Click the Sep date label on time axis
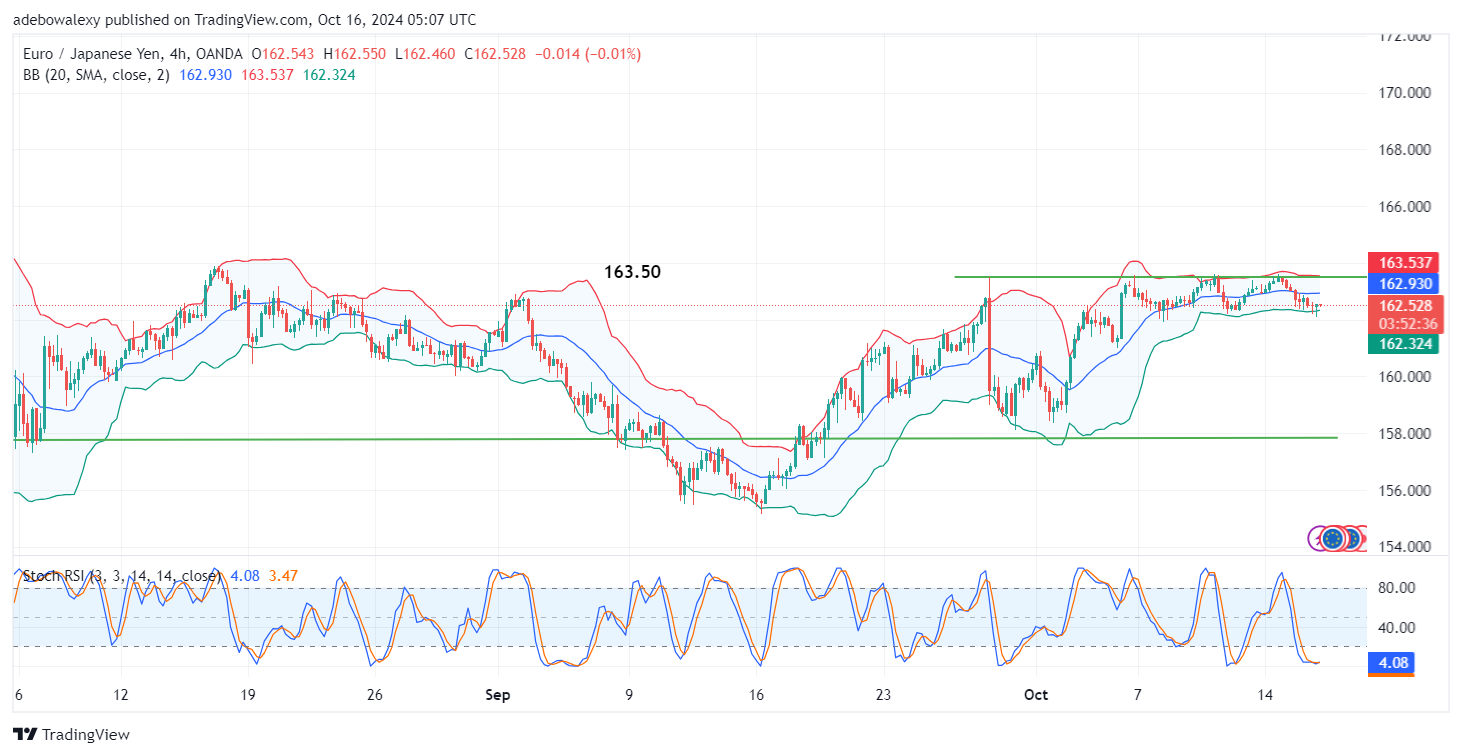This screenshot has height=756, width=1462. [x=497, y=695]
